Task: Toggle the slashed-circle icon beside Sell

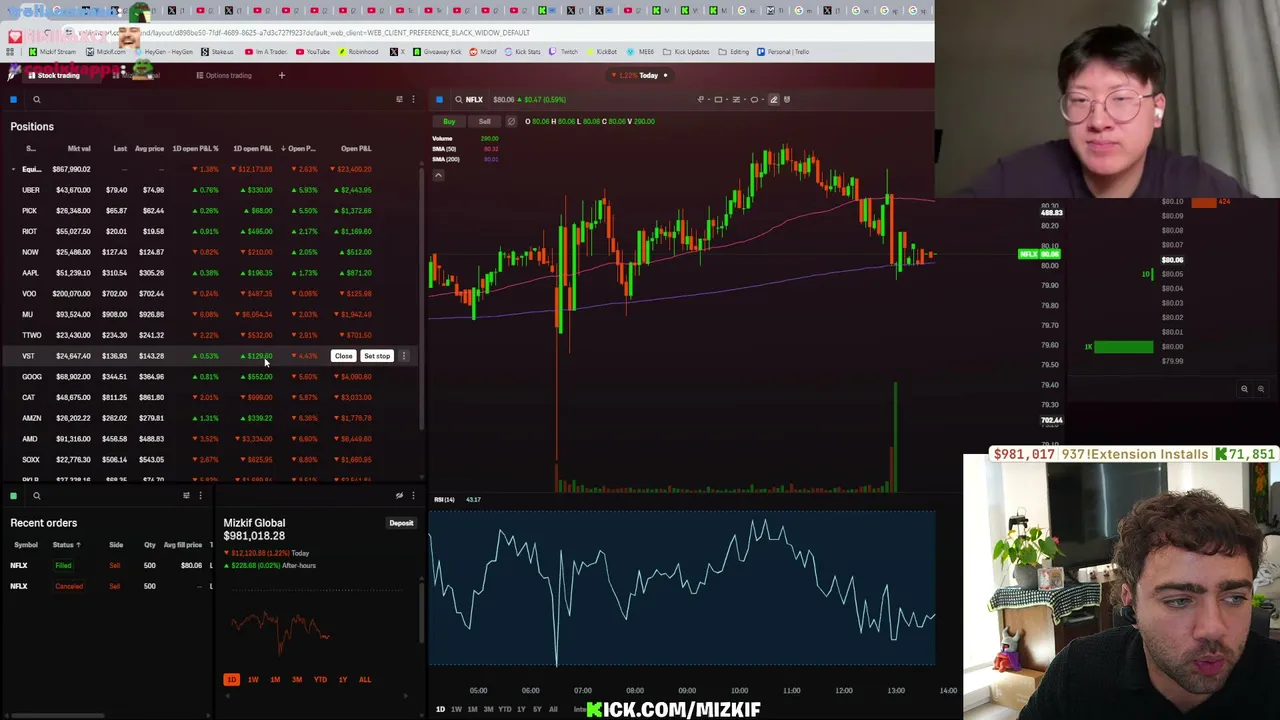Action: point(511,122)
